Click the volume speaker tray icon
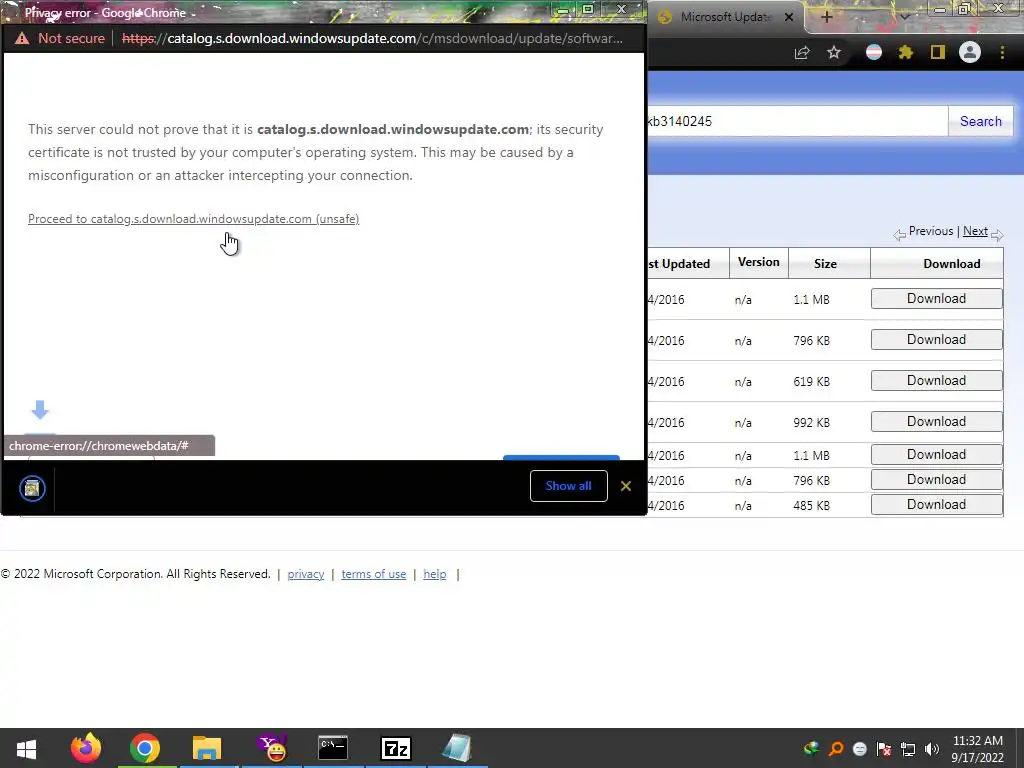Screen dimensions: 1024x768 932,749
